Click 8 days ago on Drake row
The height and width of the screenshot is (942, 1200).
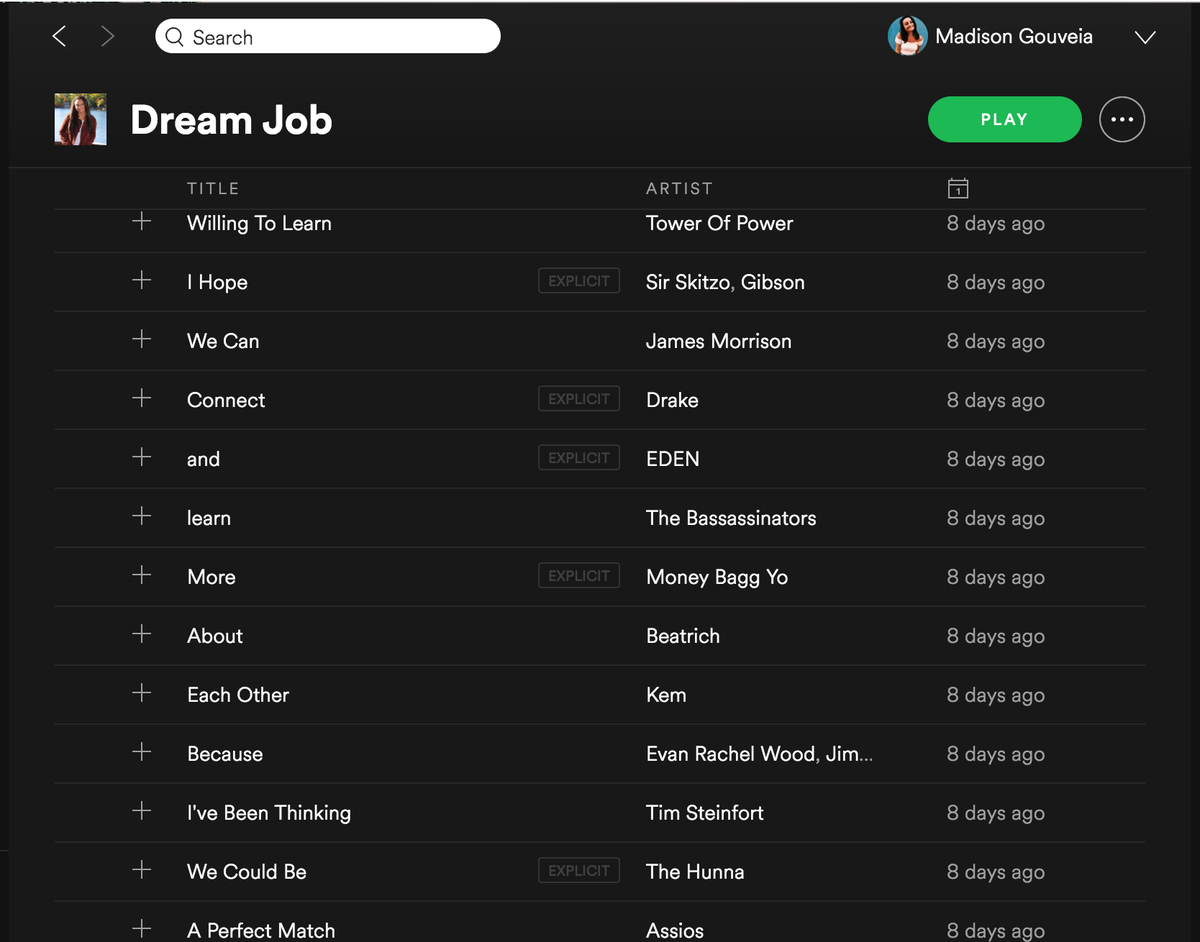[996, 401]
